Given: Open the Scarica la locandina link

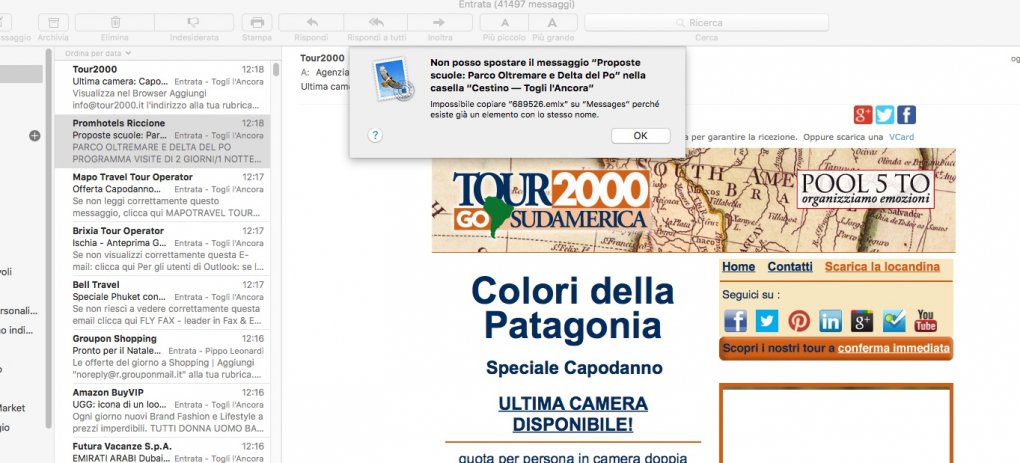Looking at the screenshot, I should point(881,267).
